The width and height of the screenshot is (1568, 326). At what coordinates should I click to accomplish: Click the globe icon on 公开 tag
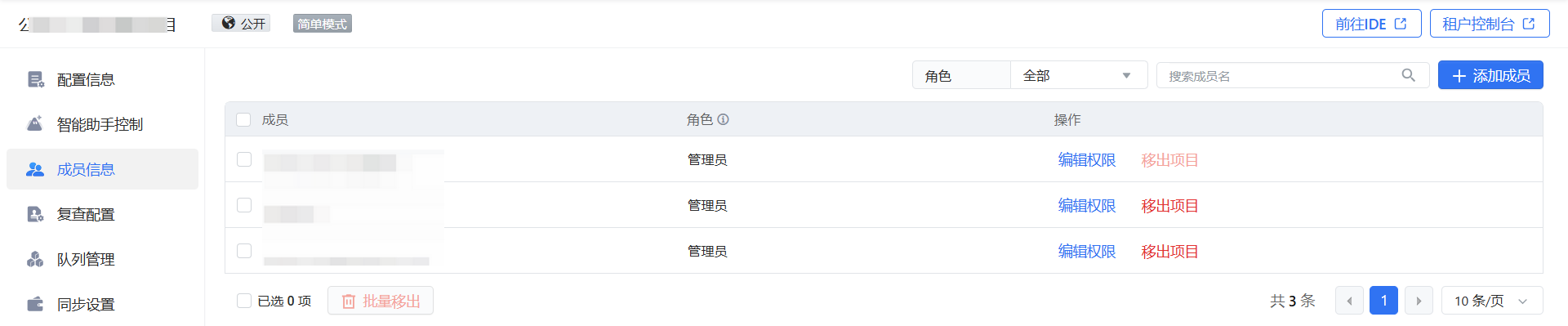tap(229, 23)
